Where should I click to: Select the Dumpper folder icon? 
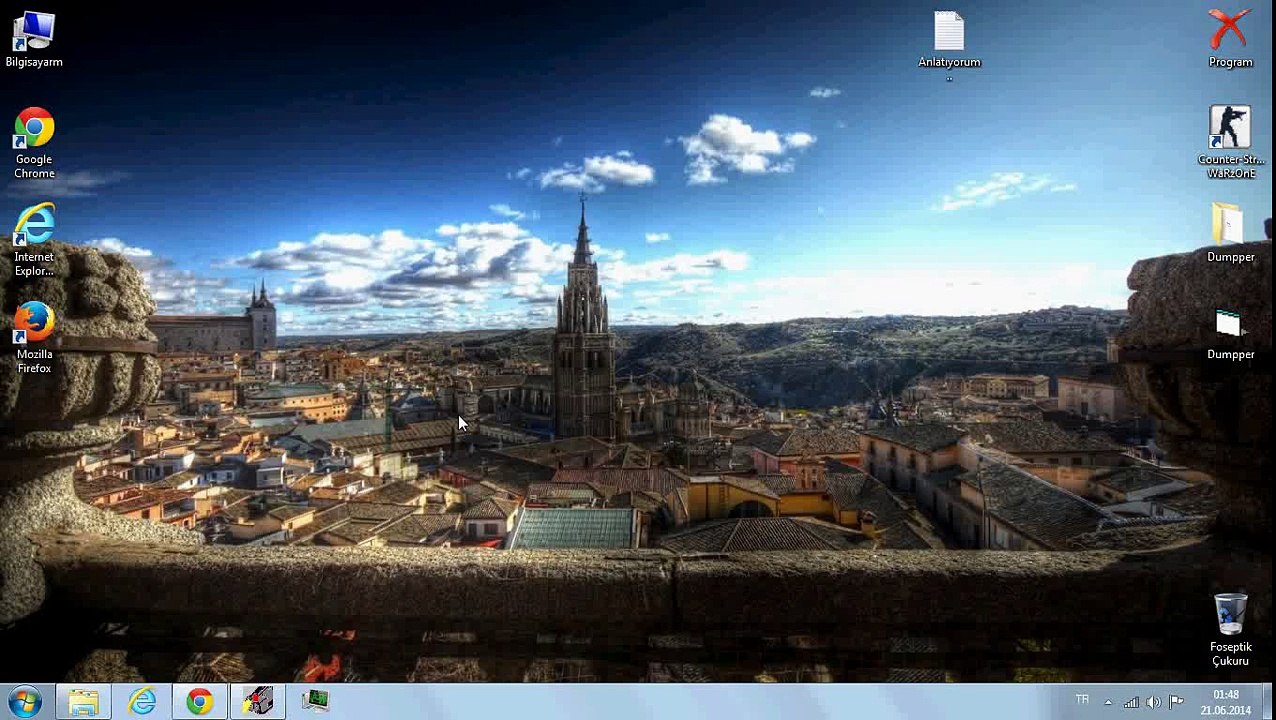[1230, 233]
